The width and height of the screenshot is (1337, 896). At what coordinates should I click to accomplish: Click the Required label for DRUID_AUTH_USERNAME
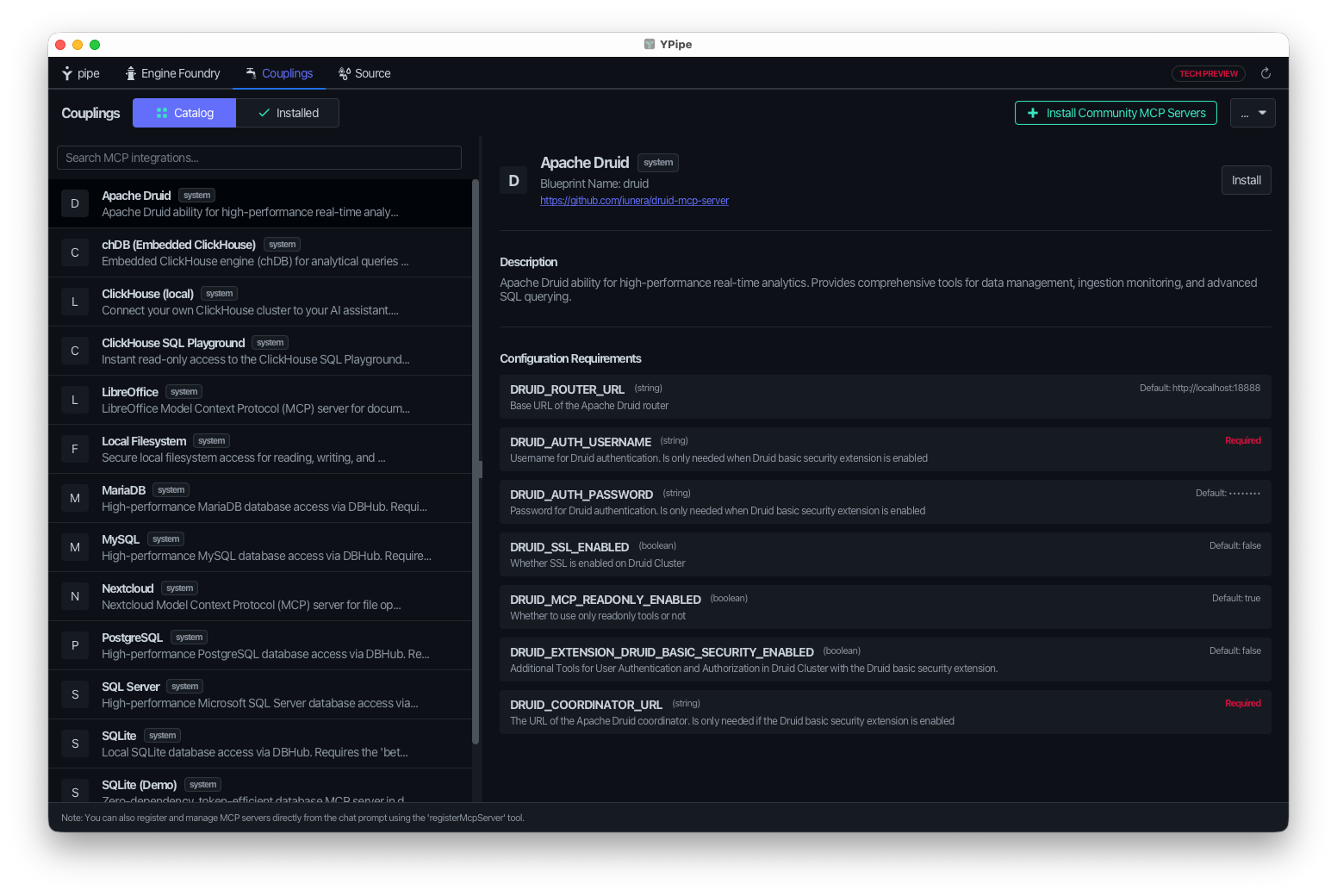(x=1242, y=440)
